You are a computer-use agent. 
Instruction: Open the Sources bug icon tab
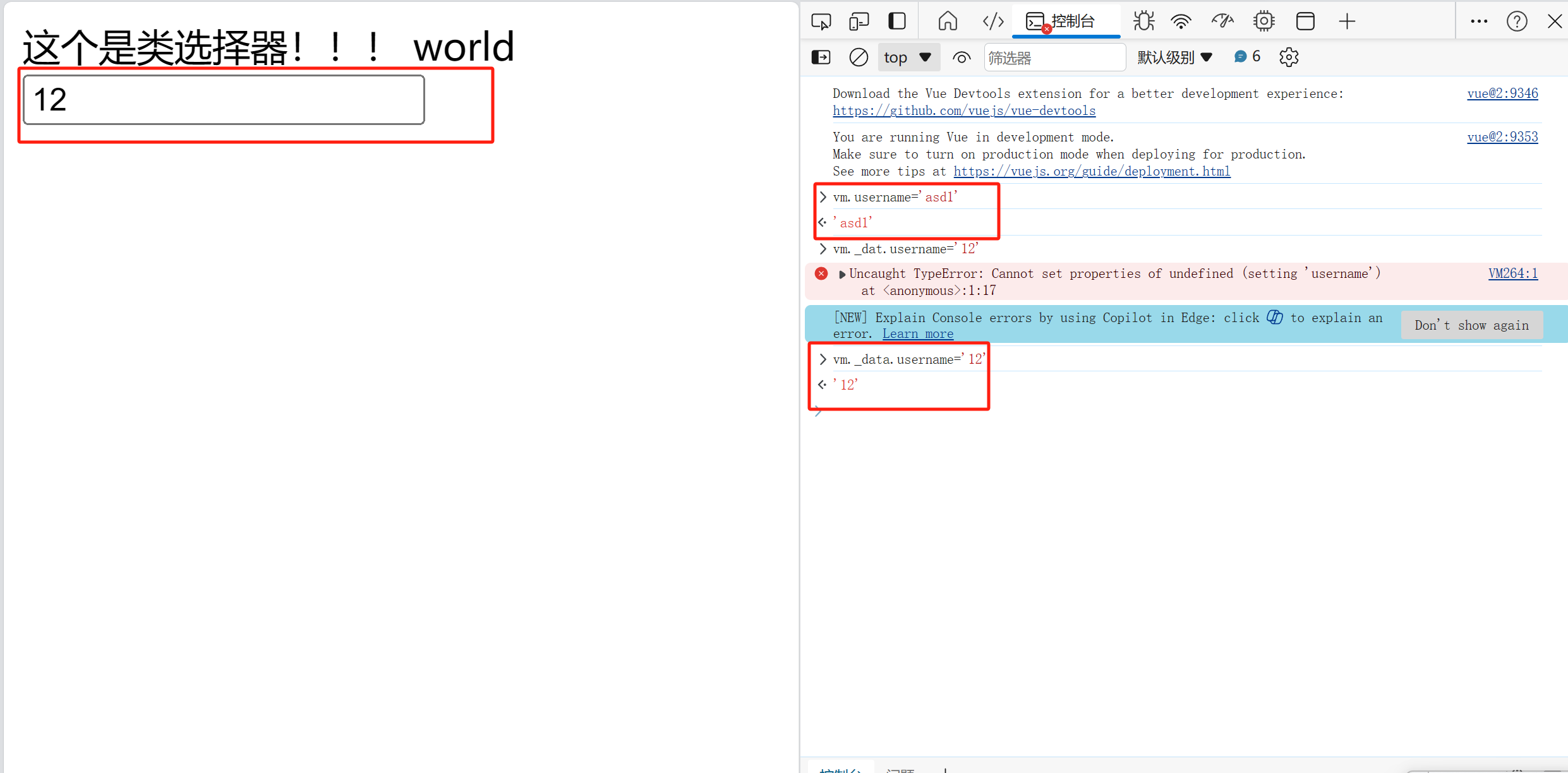coord(1143,21)
